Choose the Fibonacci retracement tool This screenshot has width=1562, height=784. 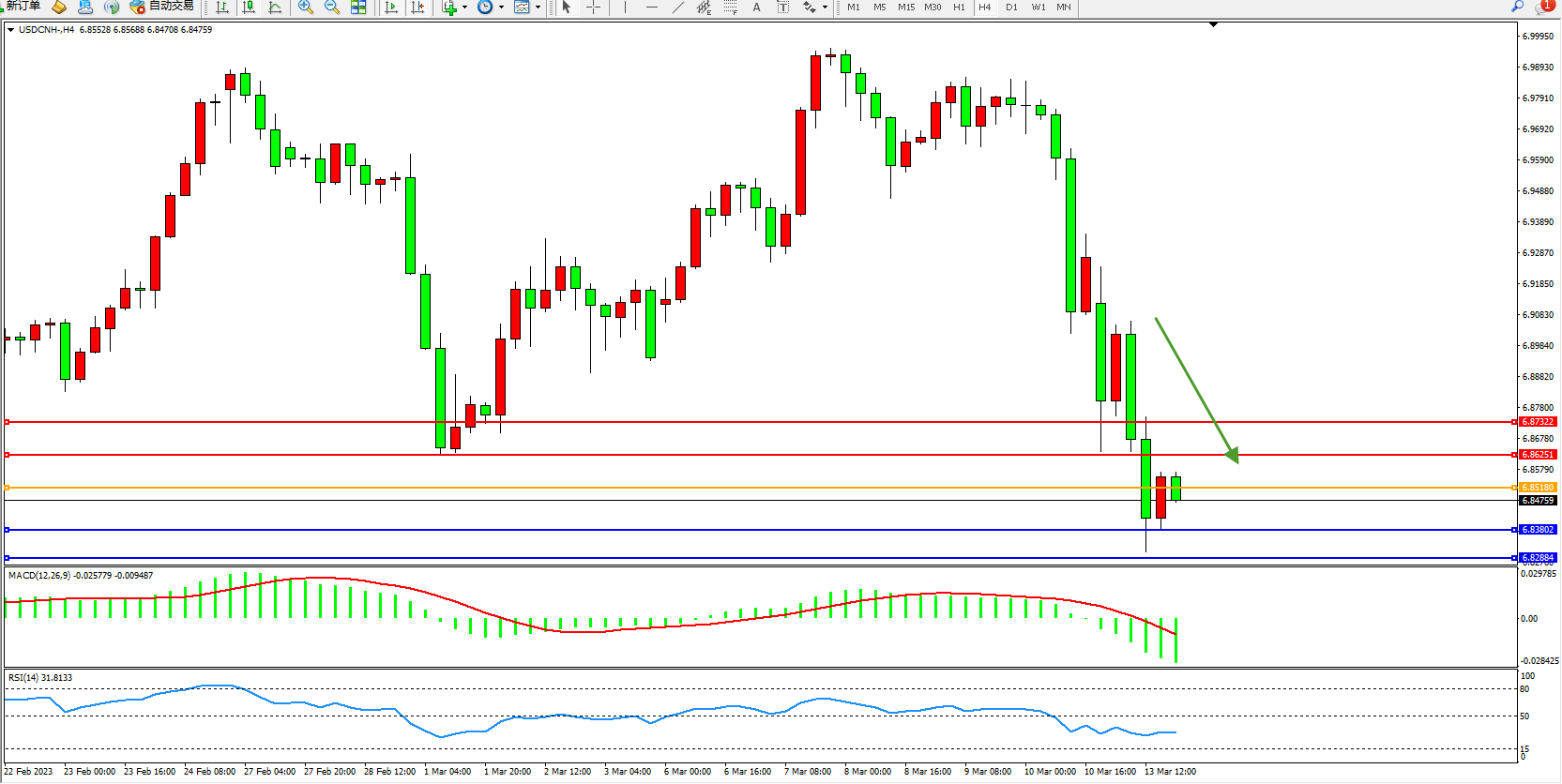(x=731, y=8)
